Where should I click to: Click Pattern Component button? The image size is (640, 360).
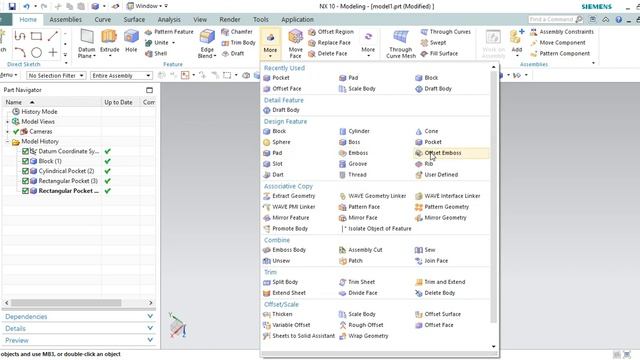(560, 53)
